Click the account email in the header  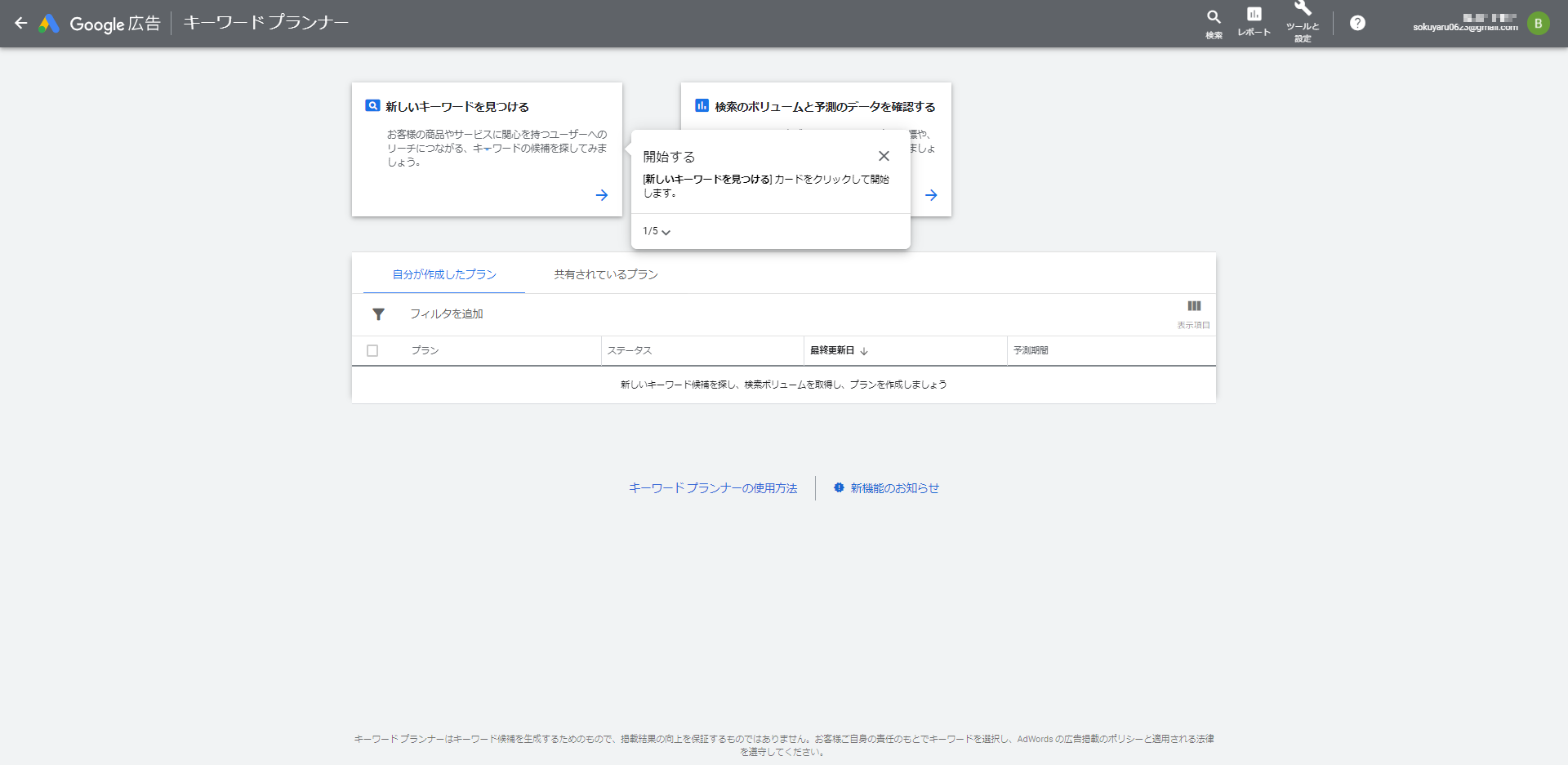(1465, 27)
